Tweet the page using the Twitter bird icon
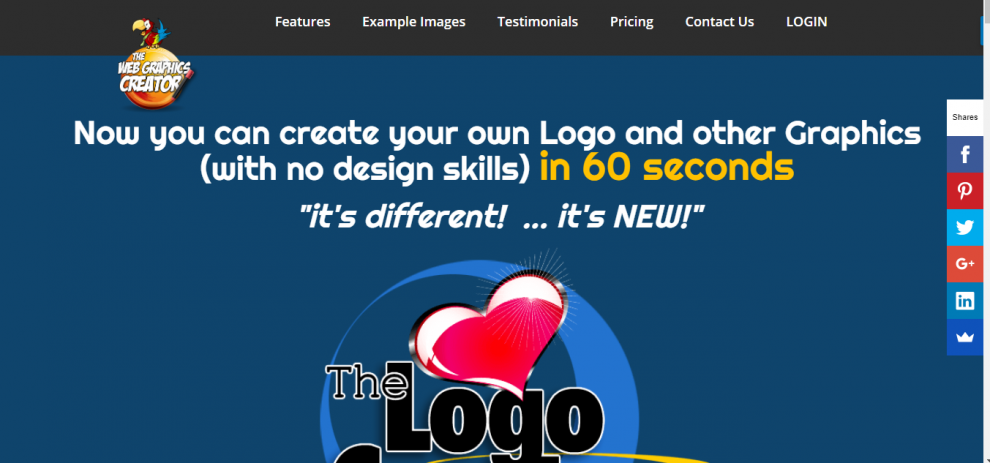 click(x=965, y=227)
